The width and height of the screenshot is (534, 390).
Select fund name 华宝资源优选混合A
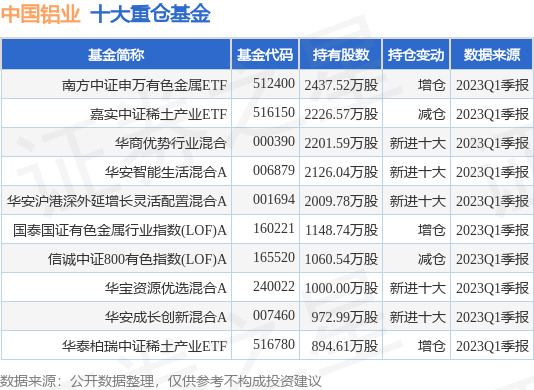166,288
